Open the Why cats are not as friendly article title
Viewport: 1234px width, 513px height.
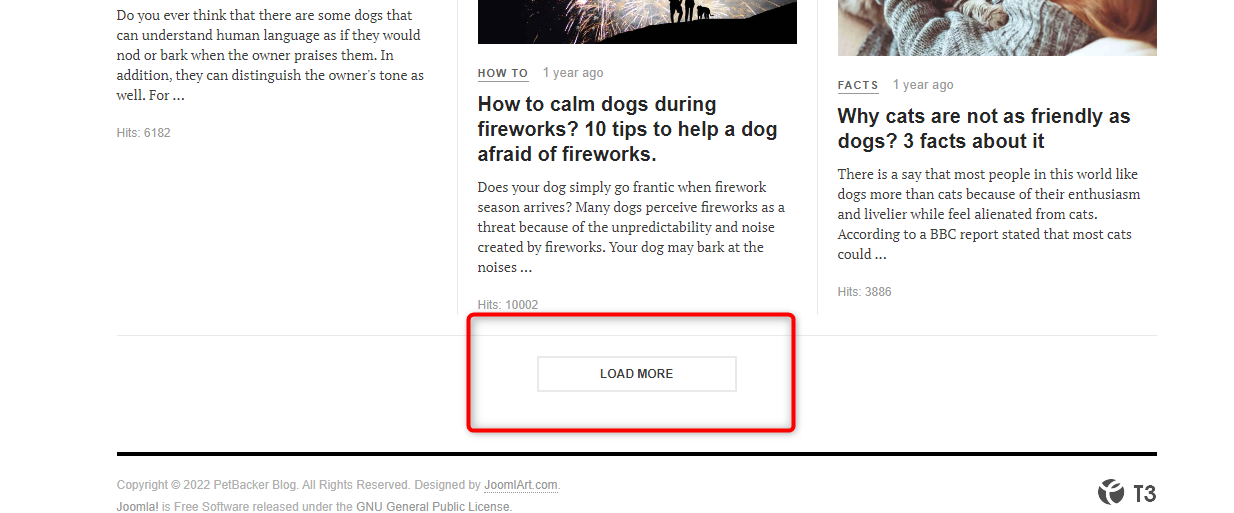tap(984, 129)
